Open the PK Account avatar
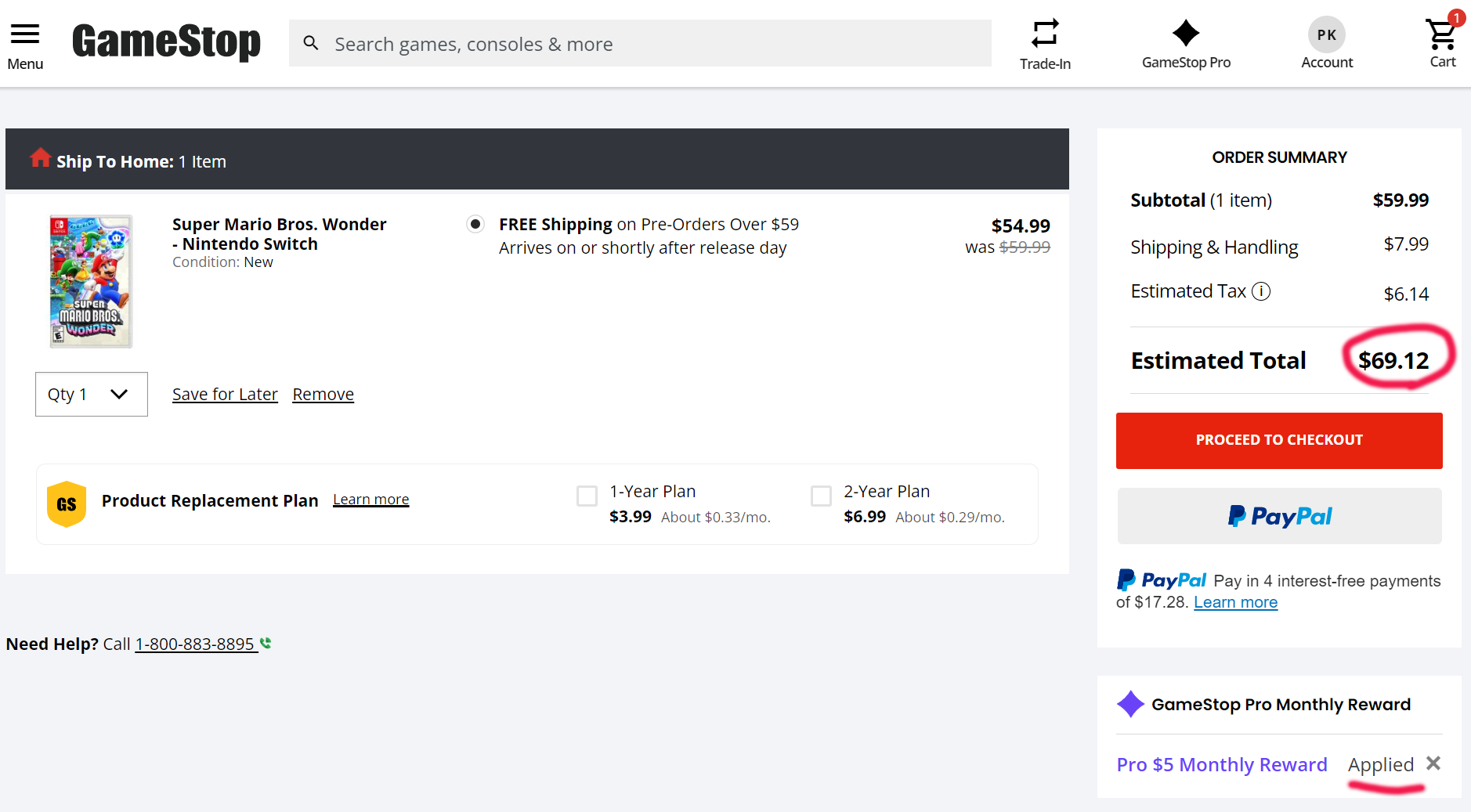 point(1327,34)
